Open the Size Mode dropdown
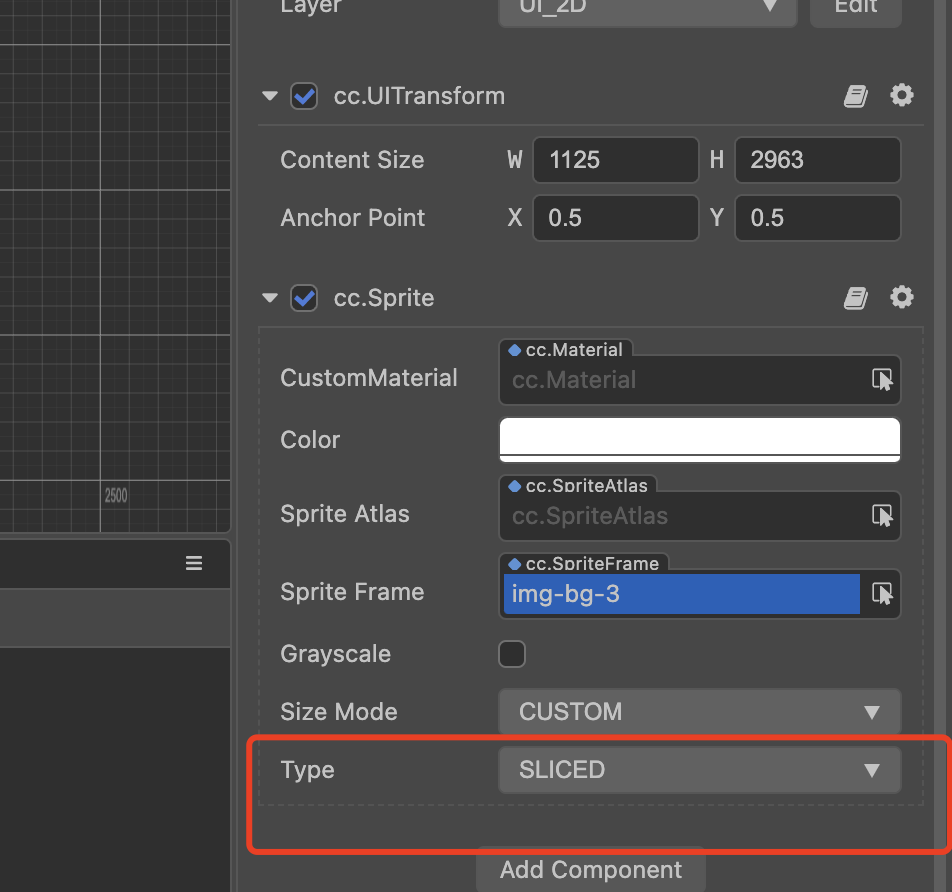 pos(699,712)
